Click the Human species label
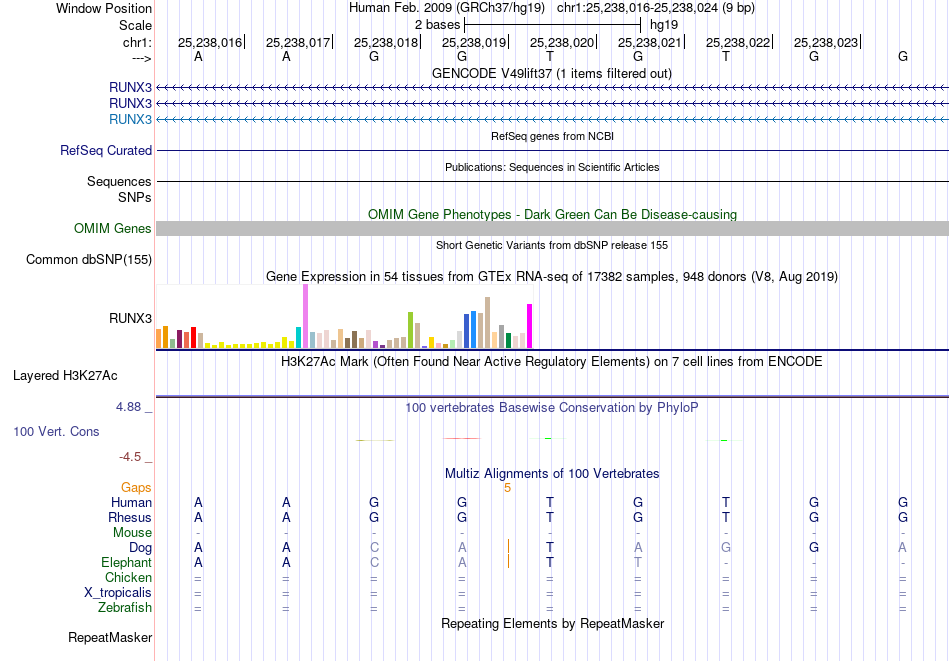 pos(131,502)
